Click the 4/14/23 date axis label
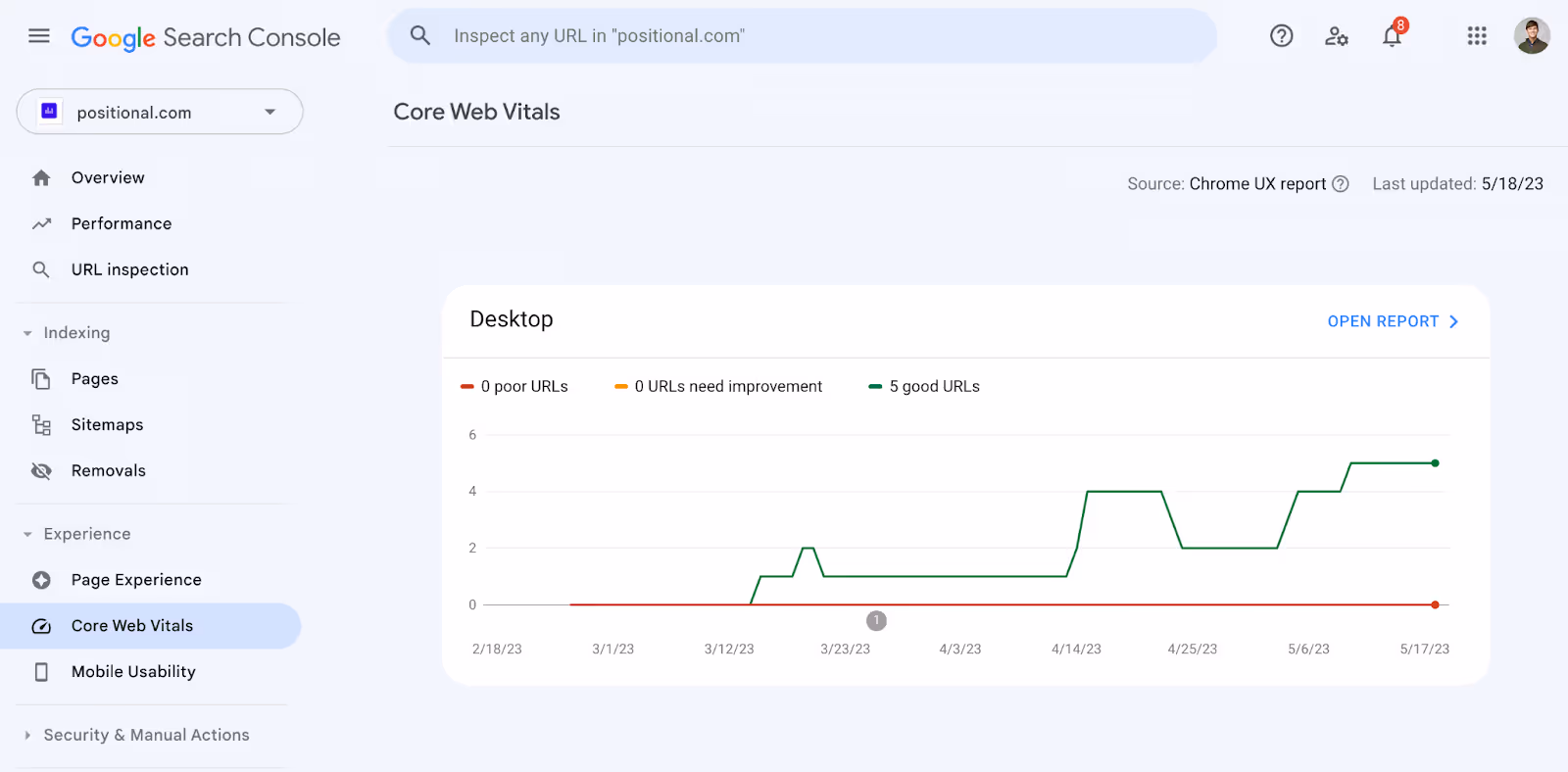 click(x=1076, y=650)
